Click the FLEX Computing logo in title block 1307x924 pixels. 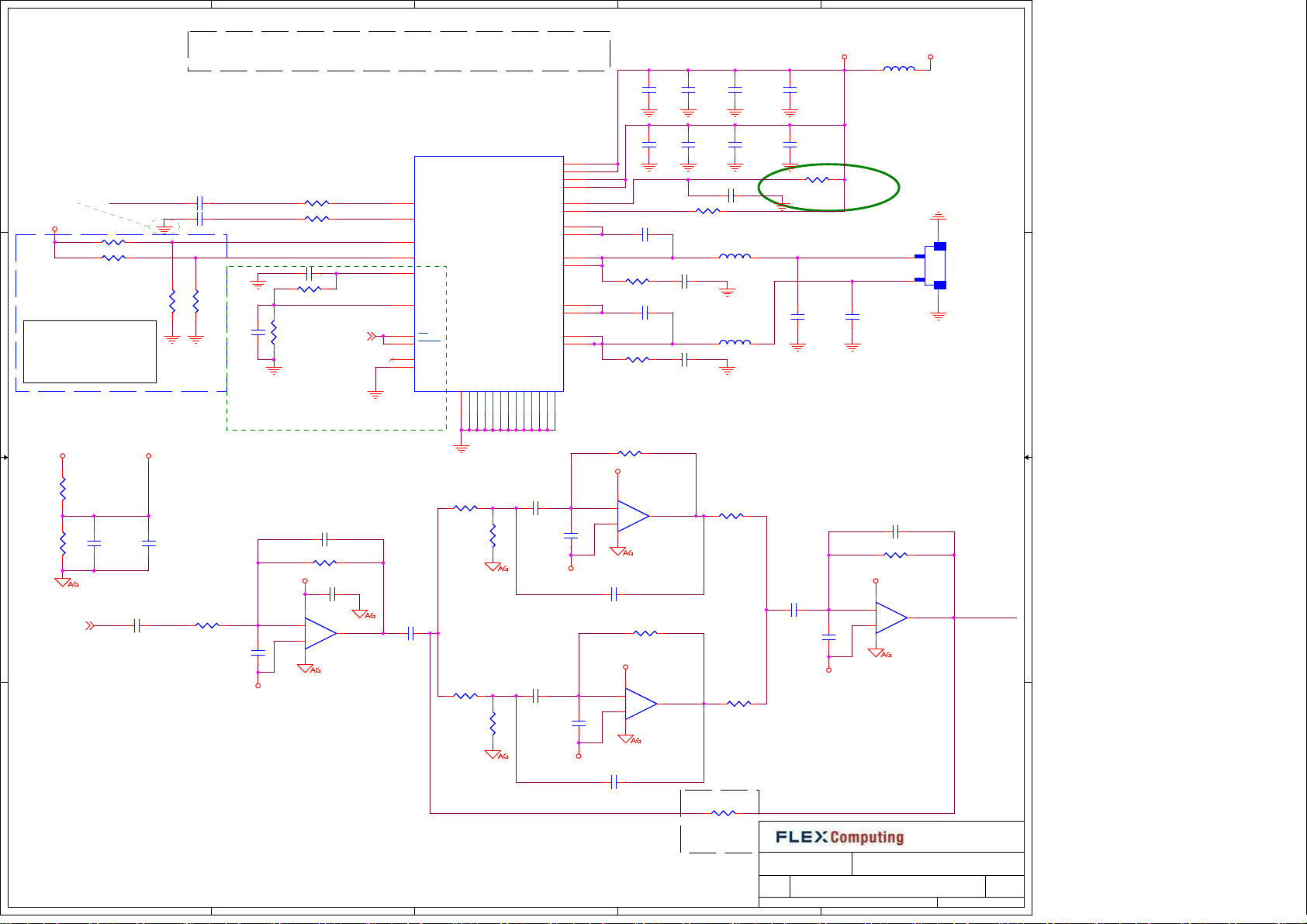(x=839, y=837)
